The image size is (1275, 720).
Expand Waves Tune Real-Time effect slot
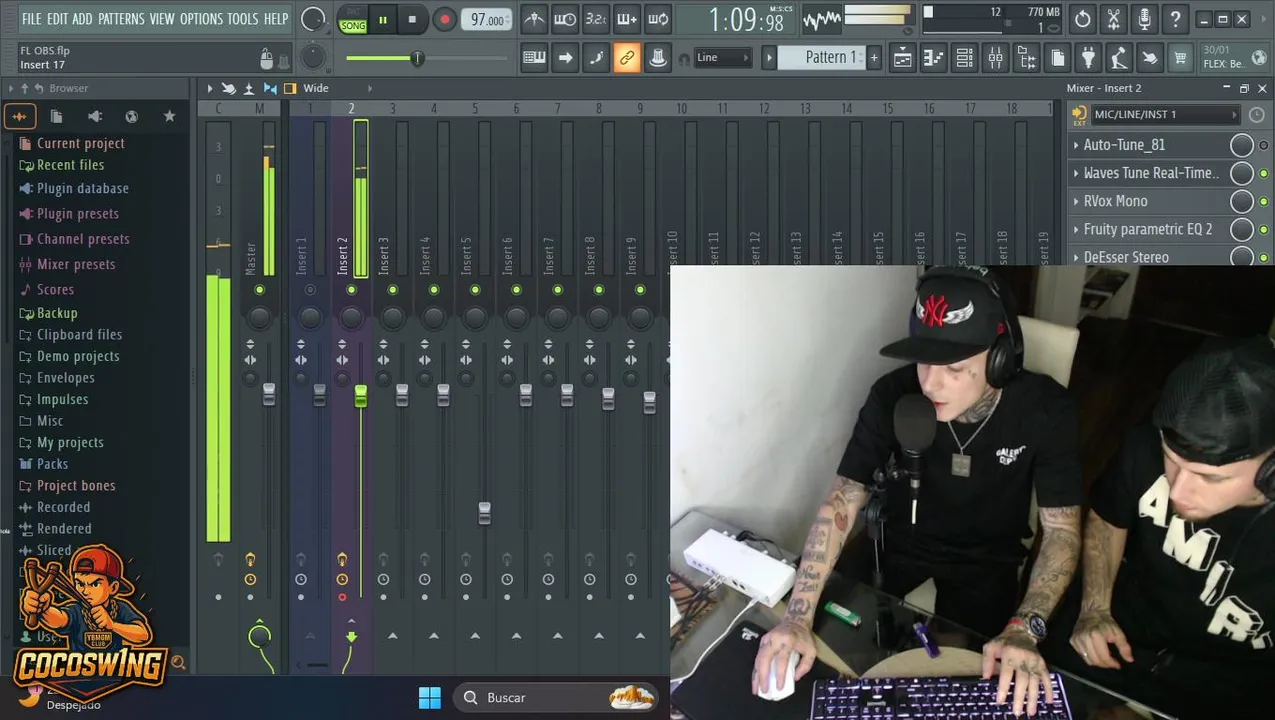pyautogui.click(x=1076, y=173)
